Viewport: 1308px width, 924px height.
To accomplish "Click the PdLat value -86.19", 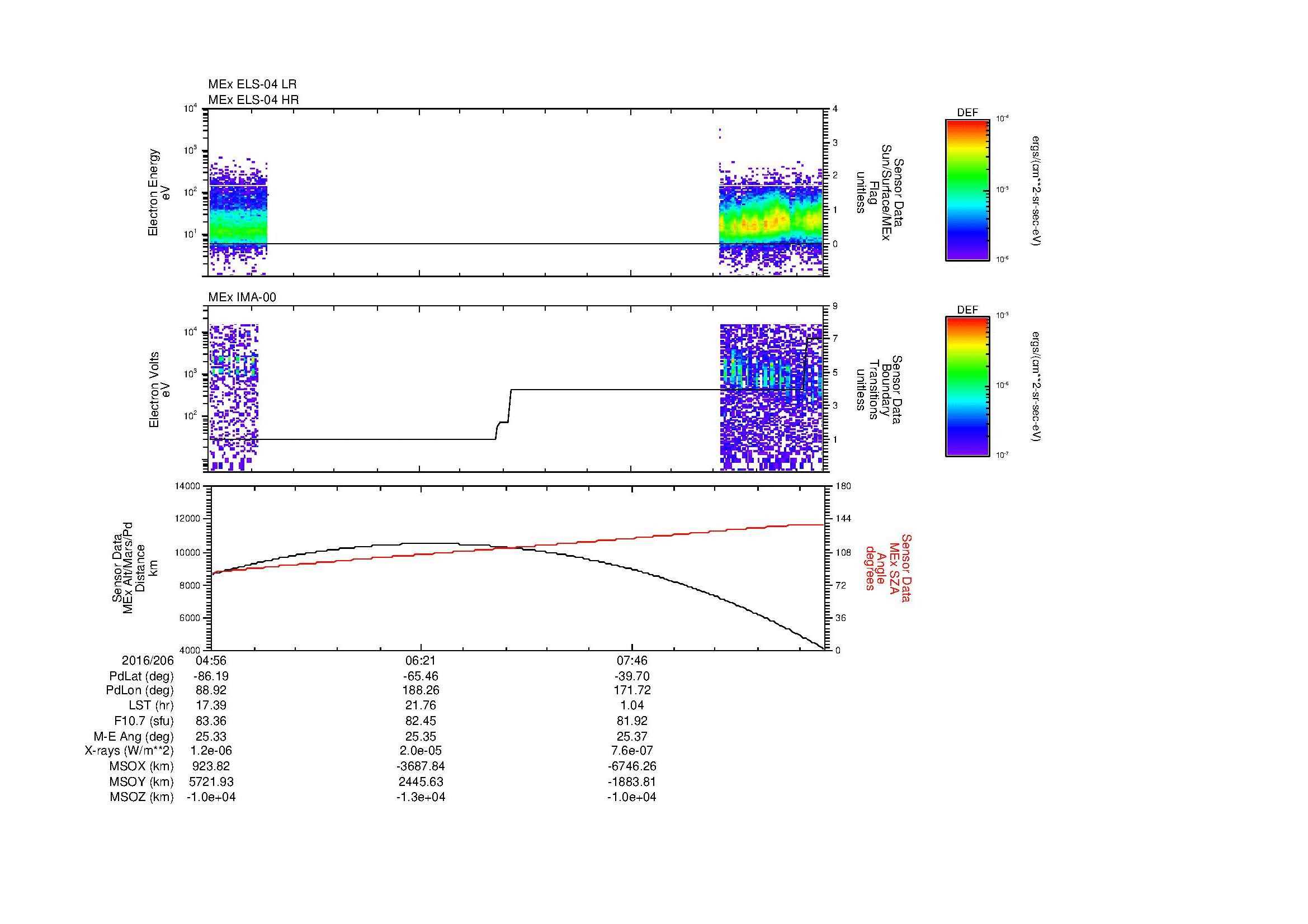I will coord(211,676).
